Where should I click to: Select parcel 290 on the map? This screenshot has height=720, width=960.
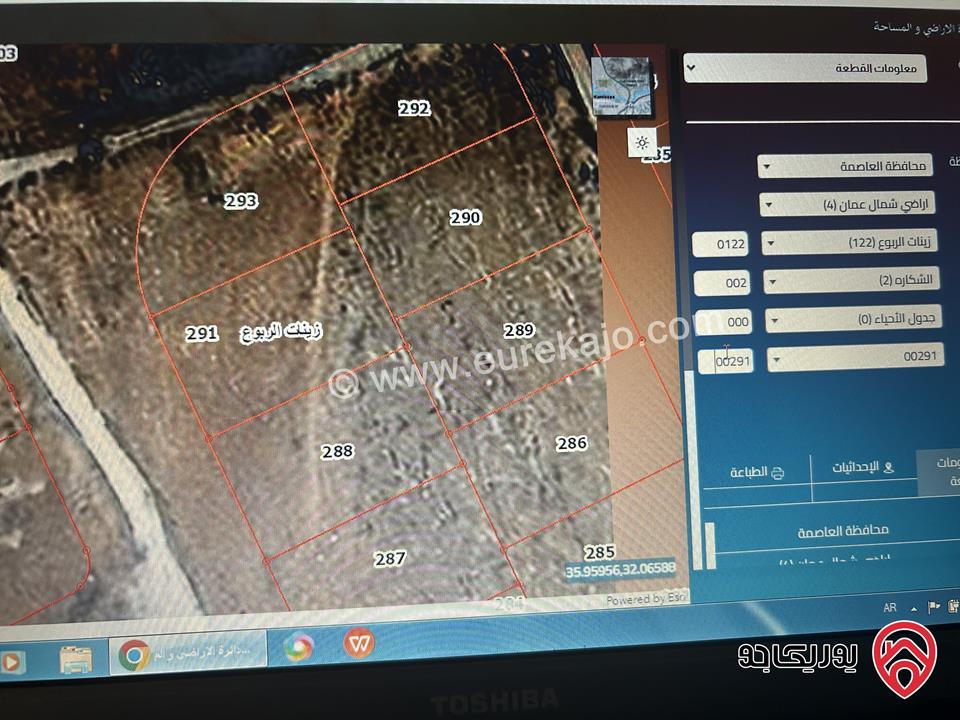pos(465,217)
